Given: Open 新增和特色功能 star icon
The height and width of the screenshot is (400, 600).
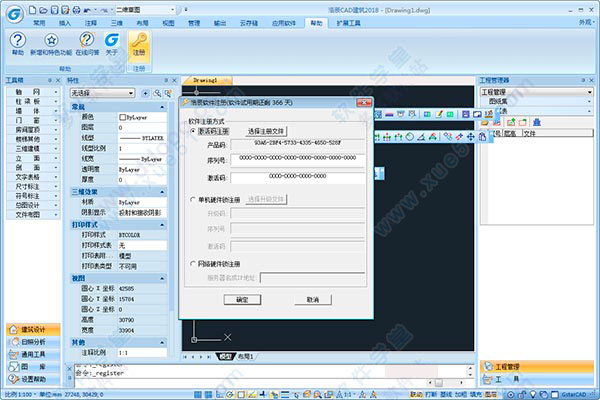Looking at the screenshot, I should [49, 41].
